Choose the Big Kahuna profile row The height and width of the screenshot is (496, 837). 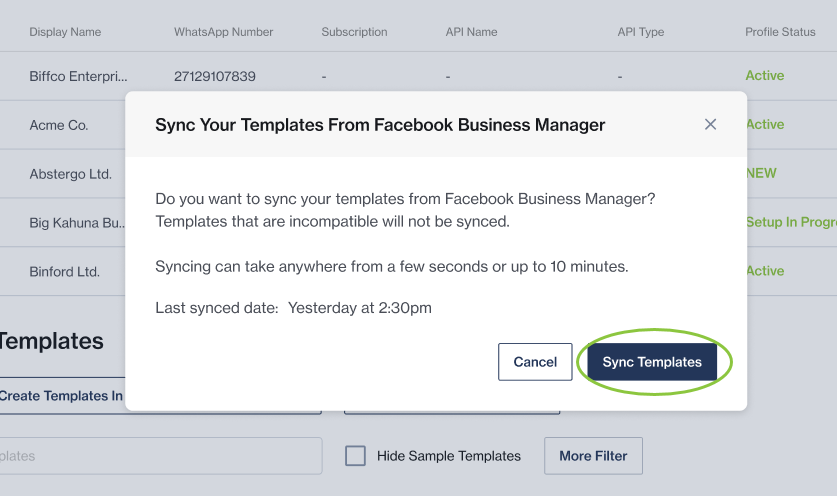[x=76, y=222]
